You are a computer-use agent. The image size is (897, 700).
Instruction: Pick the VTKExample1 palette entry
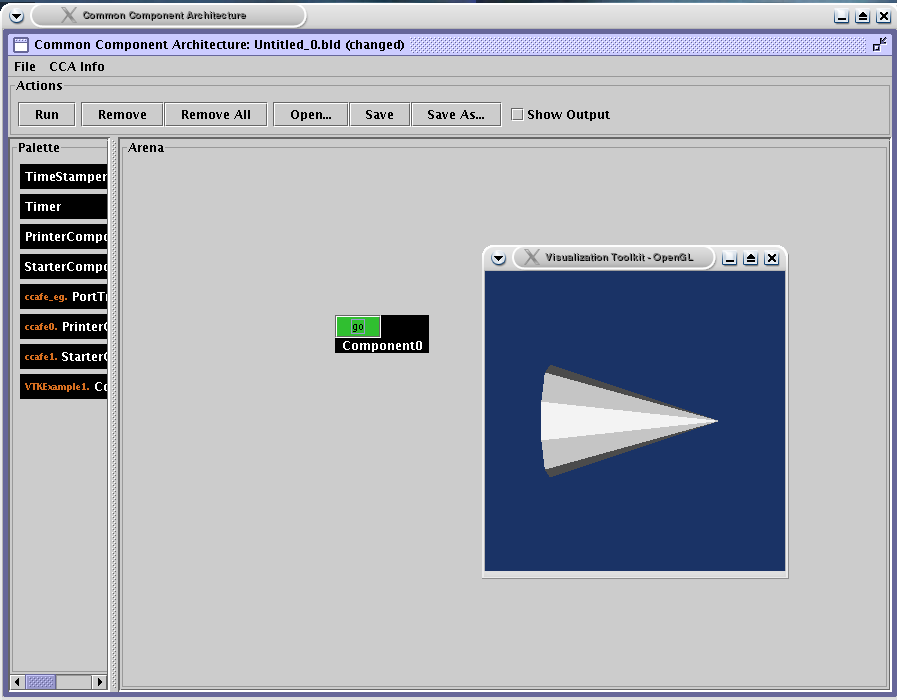coord(64,386)
